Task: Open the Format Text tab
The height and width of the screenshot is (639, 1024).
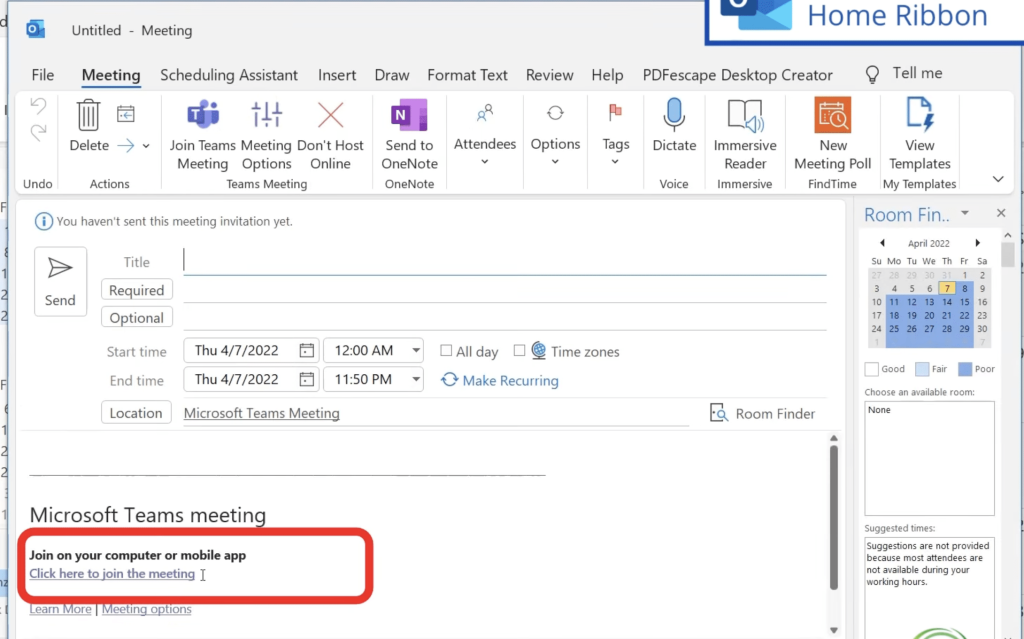Action: click(x=468, y=75)
